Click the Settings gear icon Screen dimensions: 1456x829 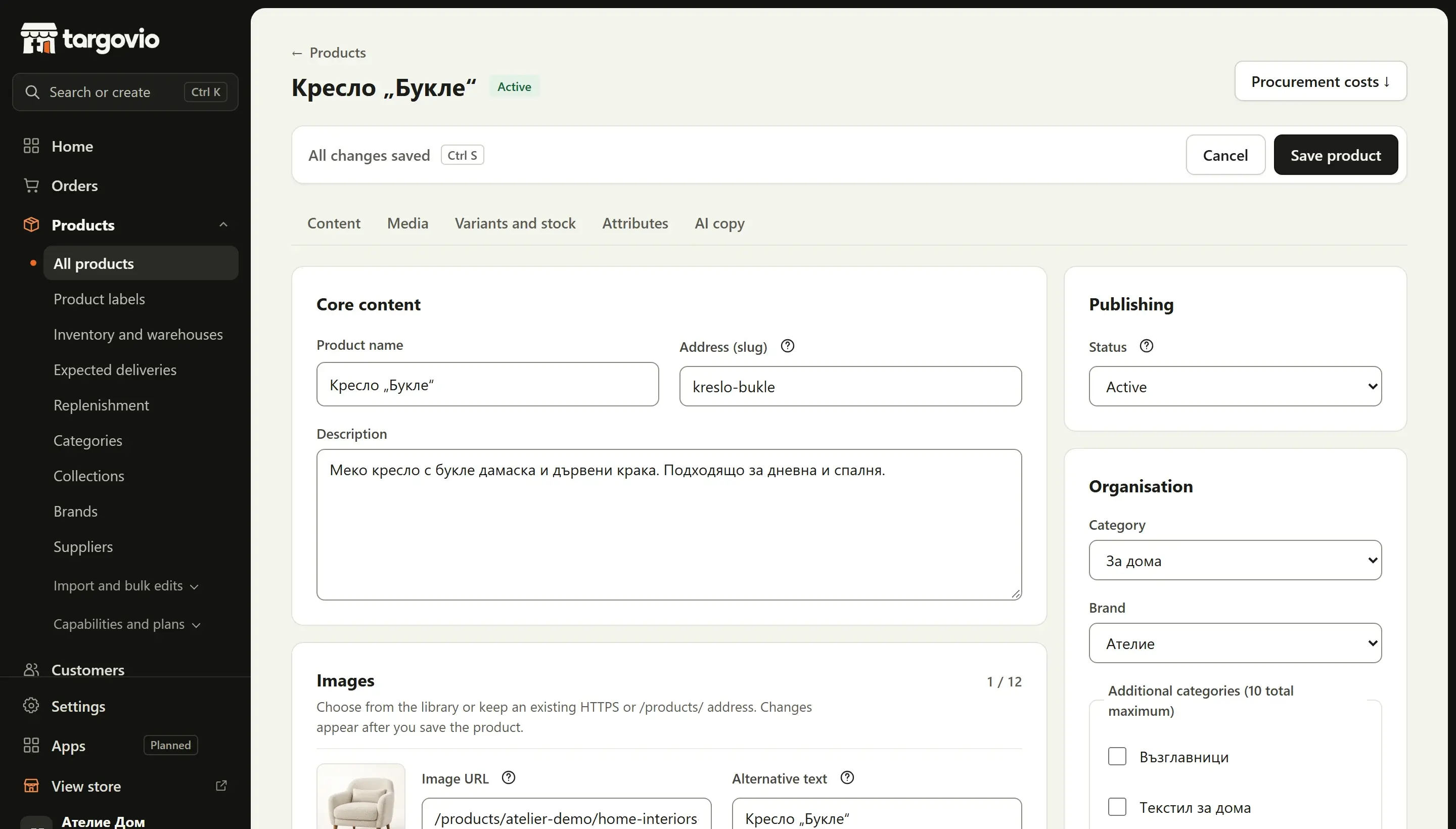pos(31,706)
